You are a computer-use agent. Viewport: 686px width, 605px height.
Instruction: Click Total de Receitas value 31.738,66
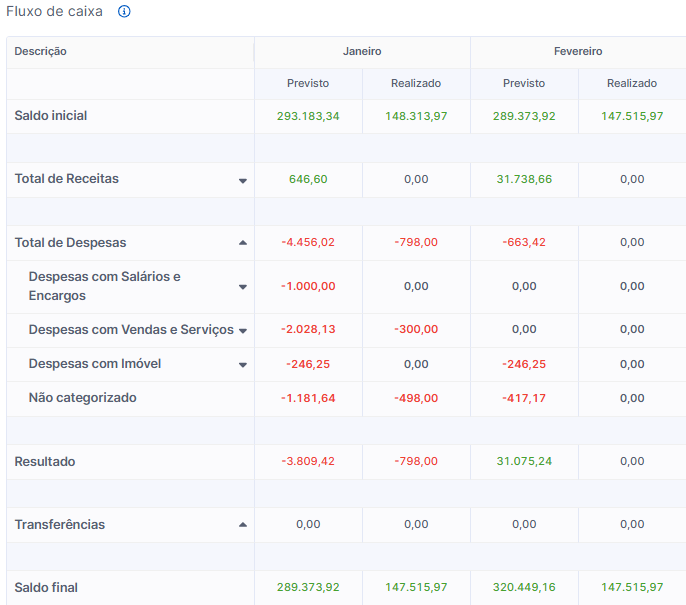point(524,179)
